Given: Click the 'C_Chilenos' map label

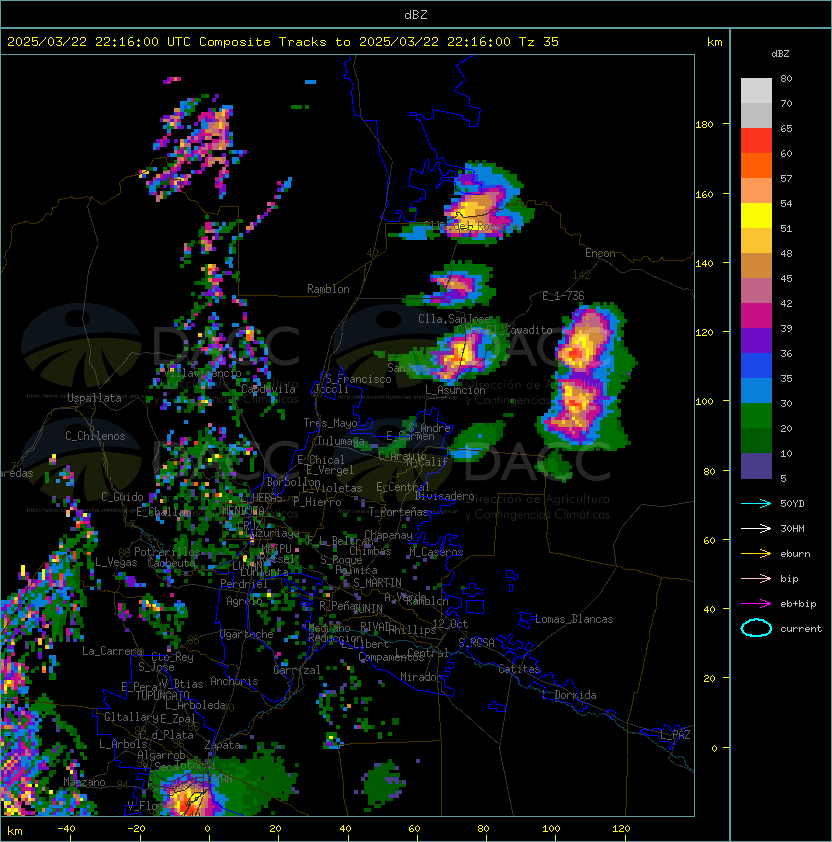Looking at the screenshot, I should [x=95, y=436].
